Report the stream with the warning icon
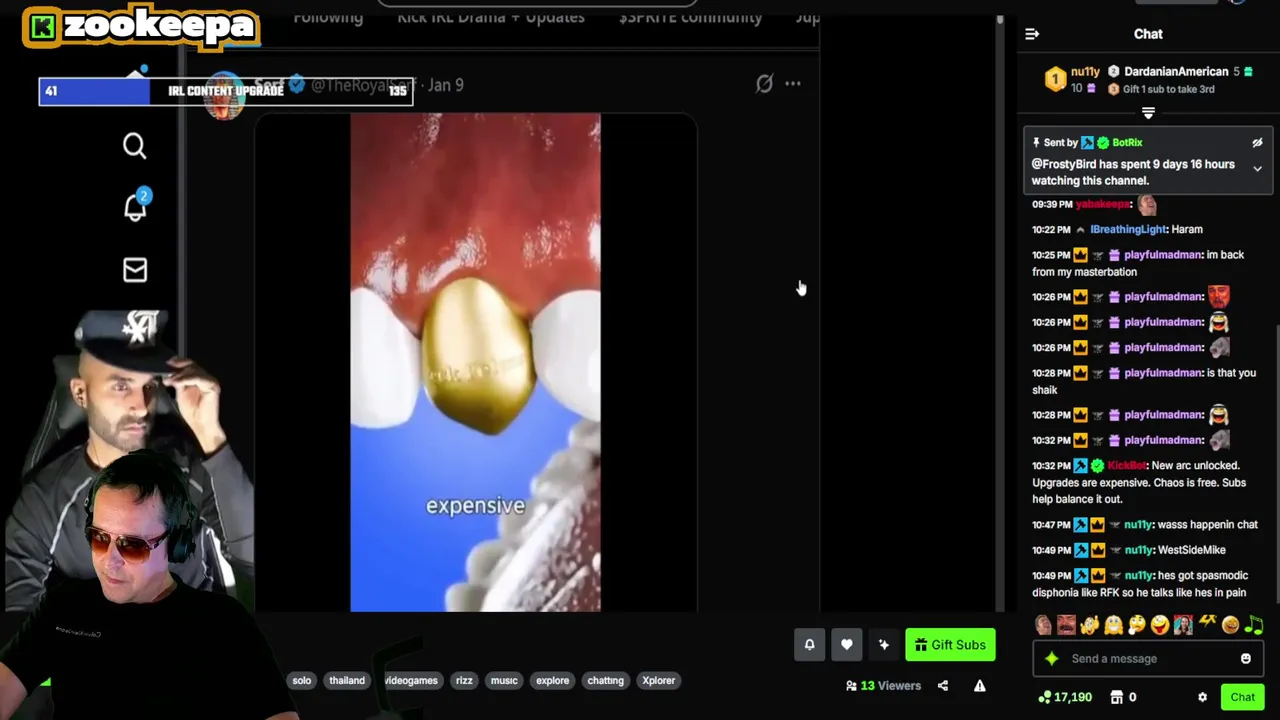Viewport: 1280px width, 720px height. [x=979, y=686]
